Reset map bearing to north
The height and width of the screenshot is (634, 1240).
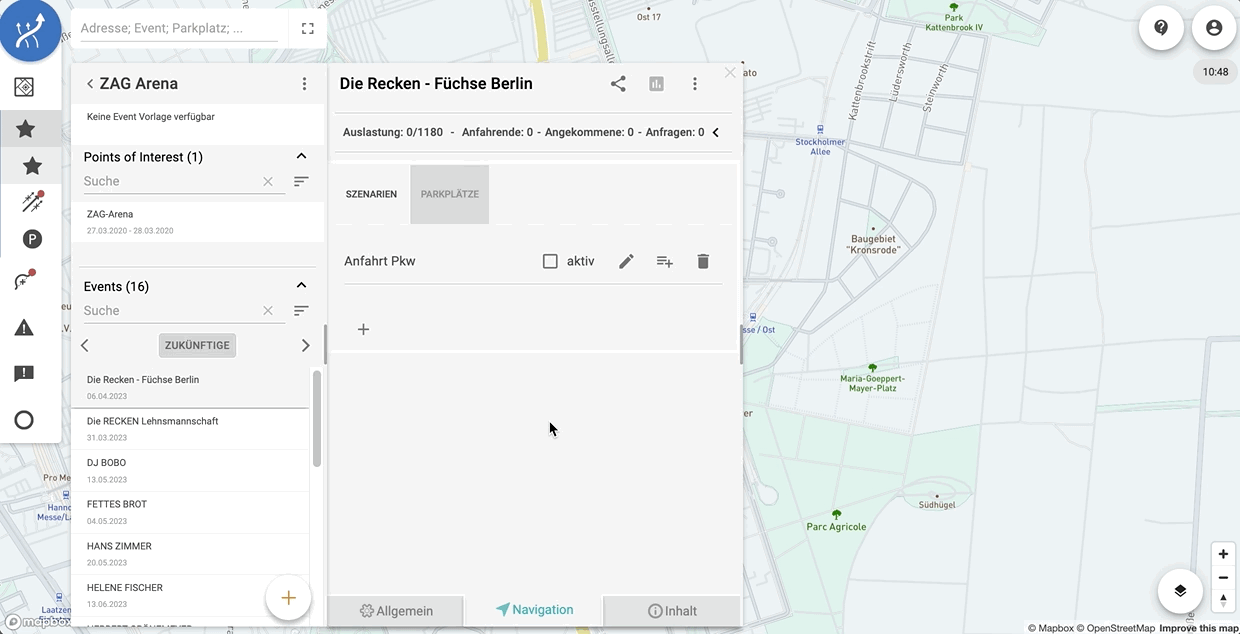(x=1223, y=600)
